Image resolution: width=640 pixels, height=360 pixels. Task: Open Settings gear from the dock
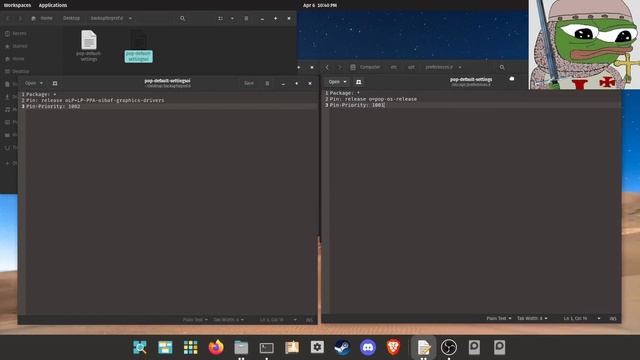point(317,347)
